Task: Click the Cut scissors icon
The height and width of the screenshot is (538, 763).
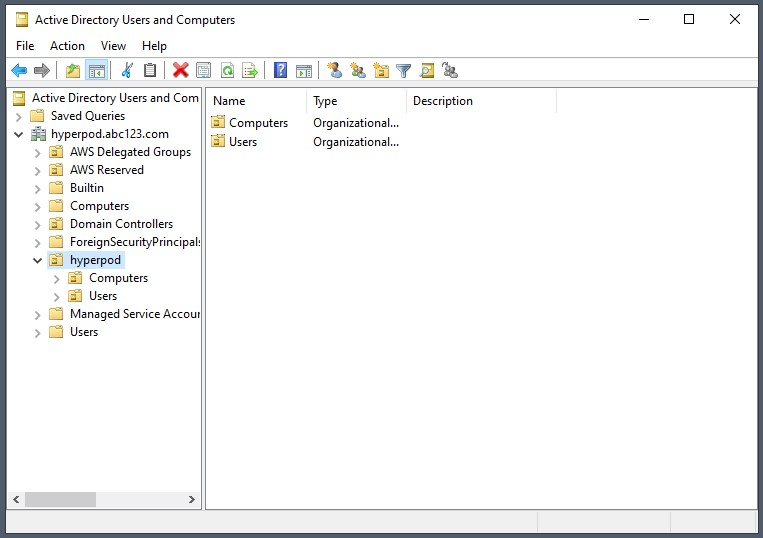Action: tap(127, 71)
